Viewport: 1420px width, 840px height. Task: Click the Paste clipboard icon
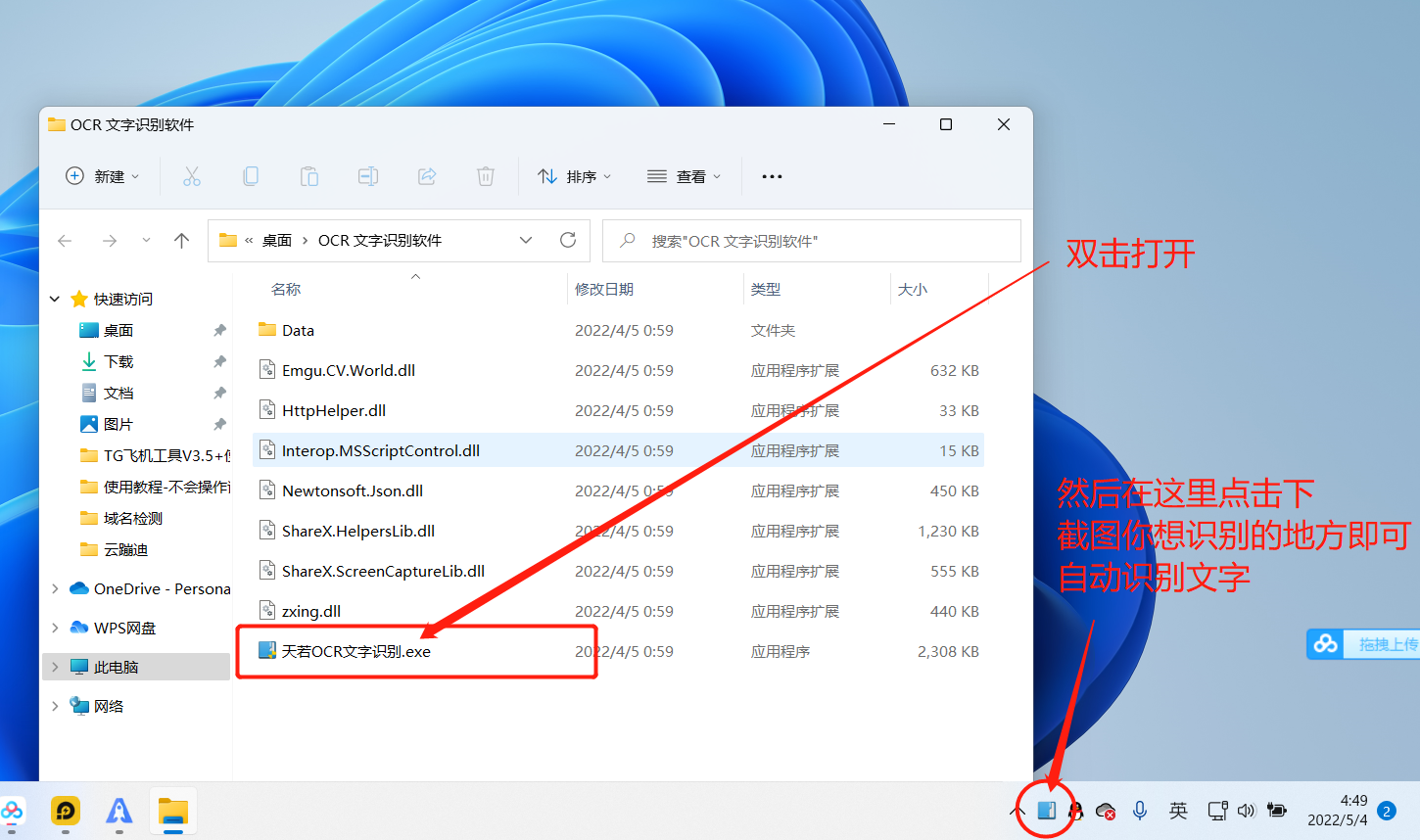tap(309, 176)
